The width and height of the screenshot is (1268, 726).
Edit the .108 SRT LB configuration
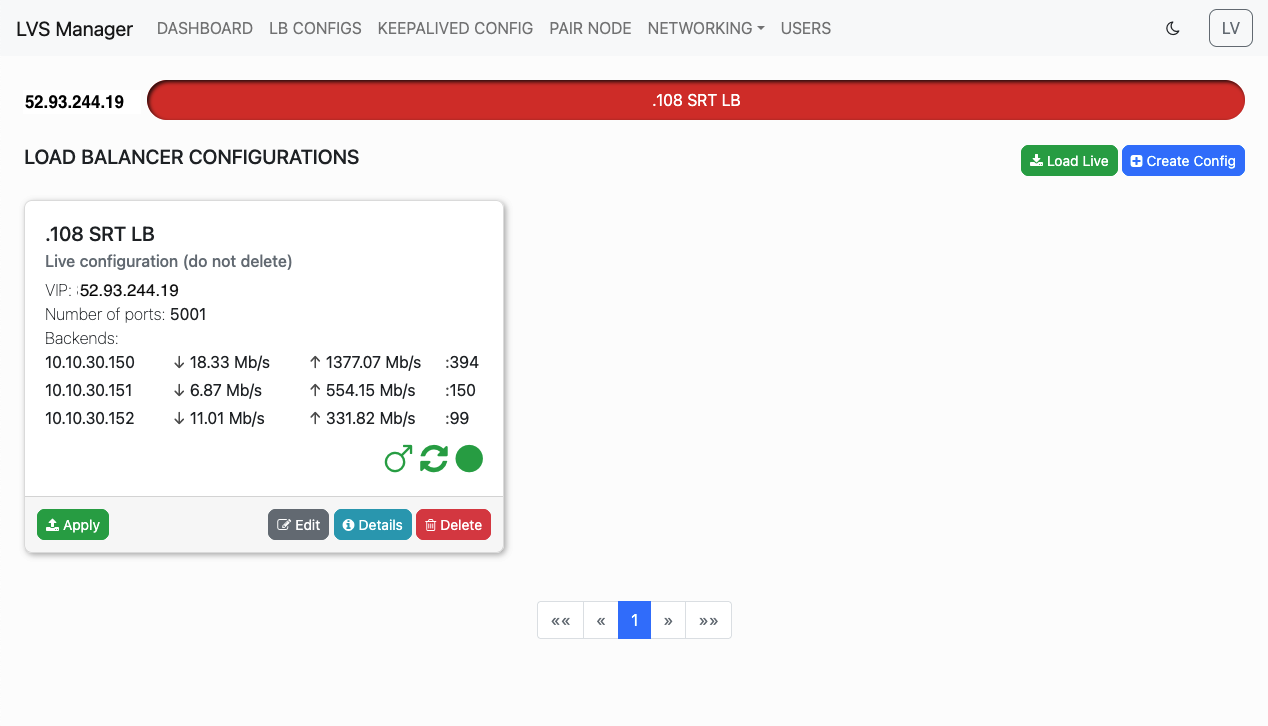coord(298,525)
